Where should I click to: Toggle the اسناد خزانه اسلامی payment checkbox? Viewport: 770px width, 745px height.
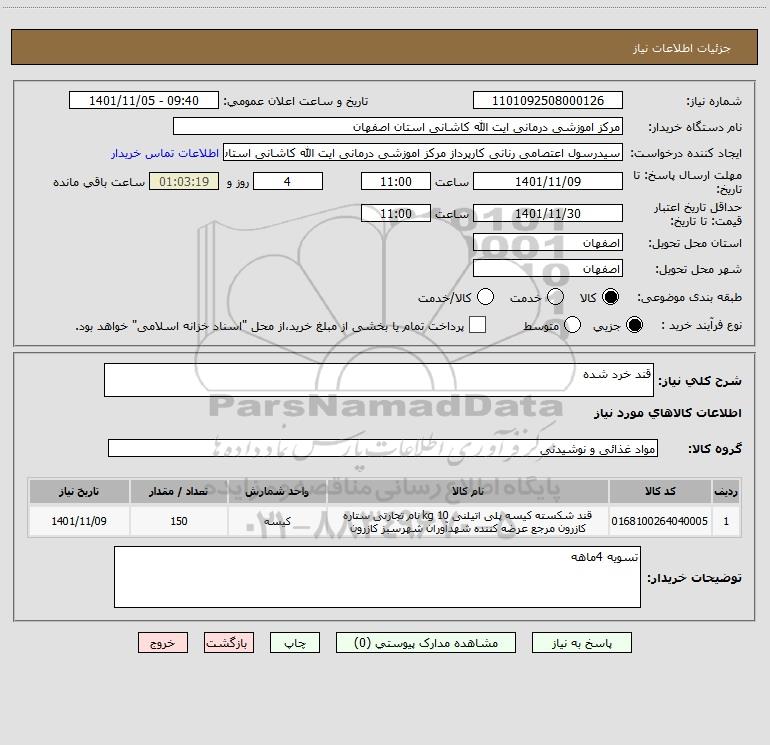point(477,325)
